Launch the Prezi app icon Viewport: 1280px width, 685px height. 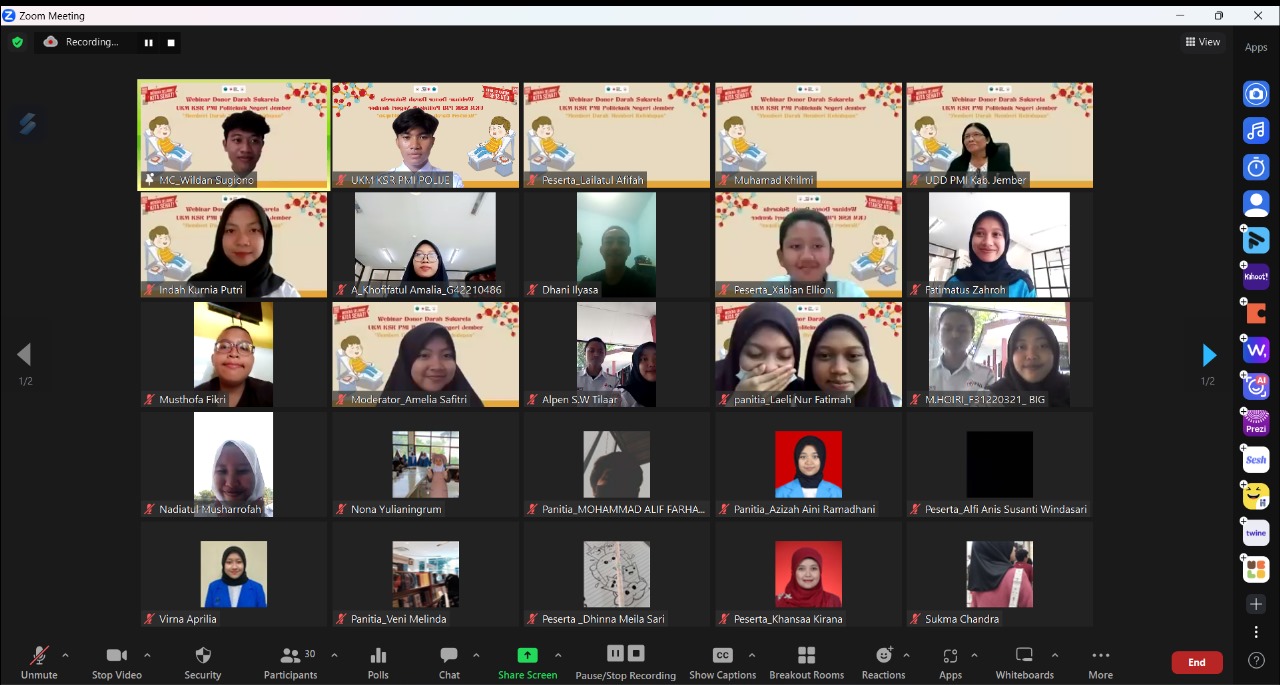1256,424
